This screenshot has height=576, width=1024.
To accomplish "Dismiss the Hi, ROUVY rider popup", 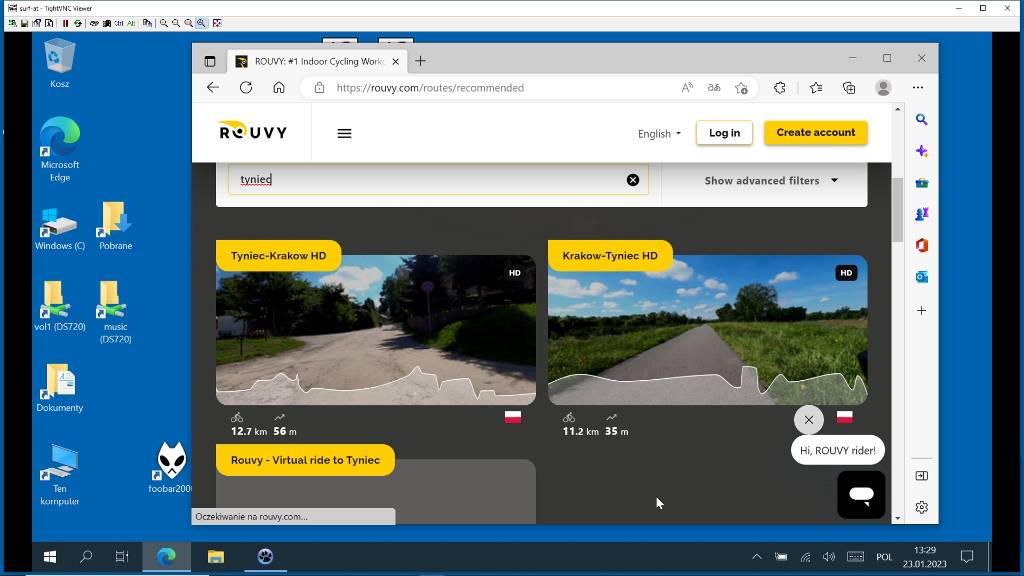I will [x=809, y=420].
